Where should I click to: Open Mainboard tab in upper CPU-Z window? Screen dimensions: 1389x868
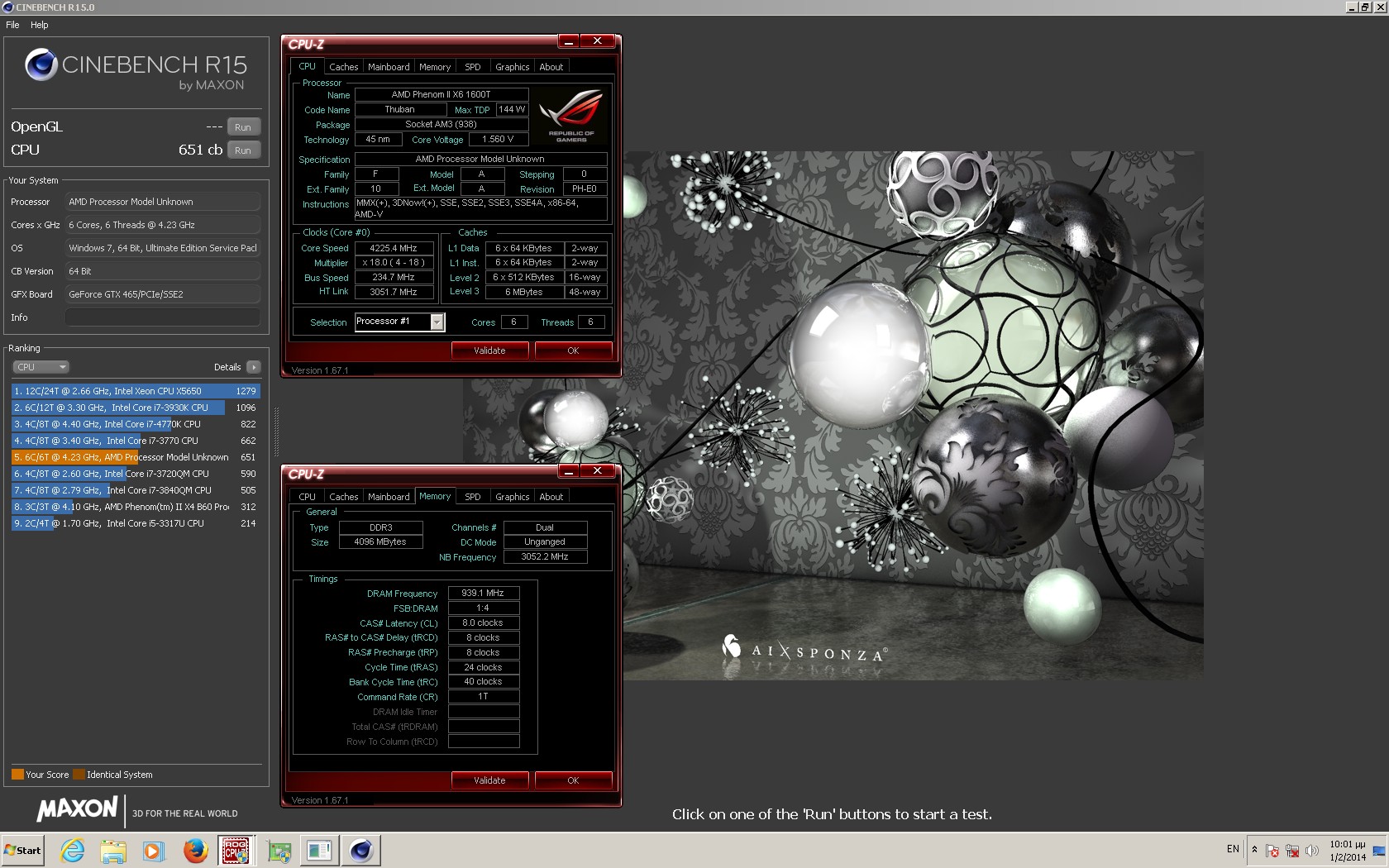389,67
